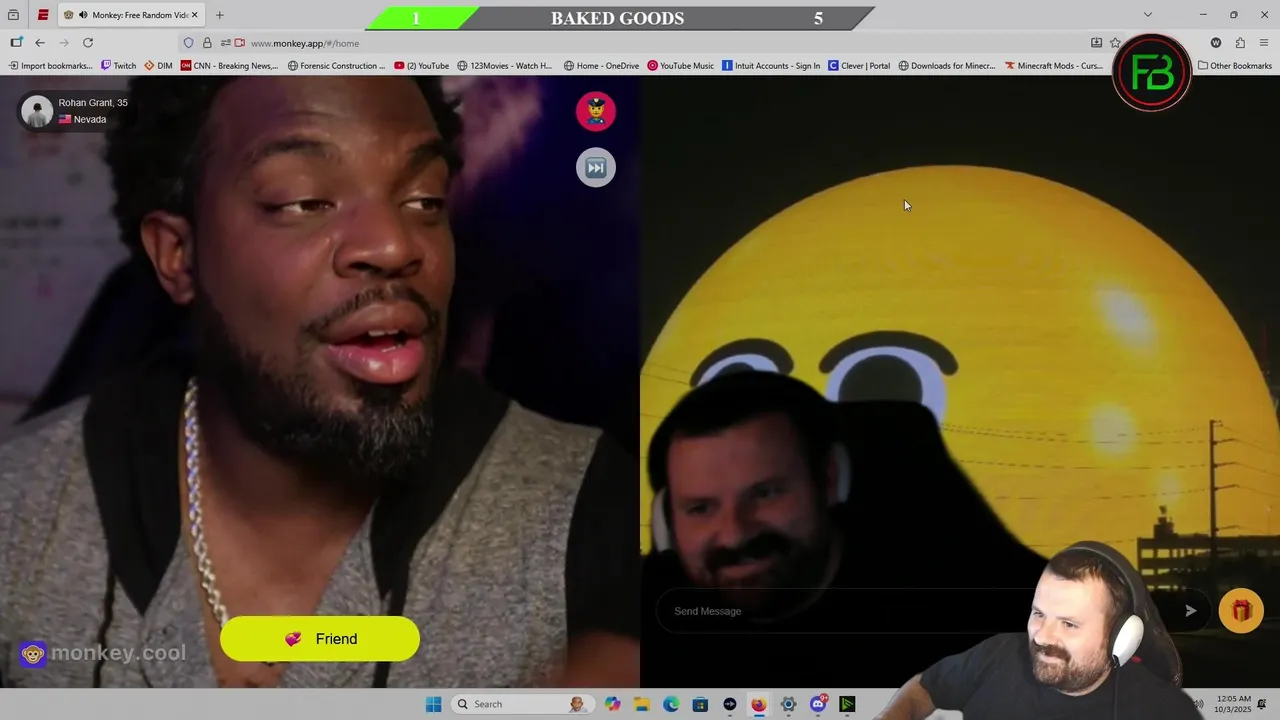
Task: Open Forensic Construction bookmark
Action: 336,66
